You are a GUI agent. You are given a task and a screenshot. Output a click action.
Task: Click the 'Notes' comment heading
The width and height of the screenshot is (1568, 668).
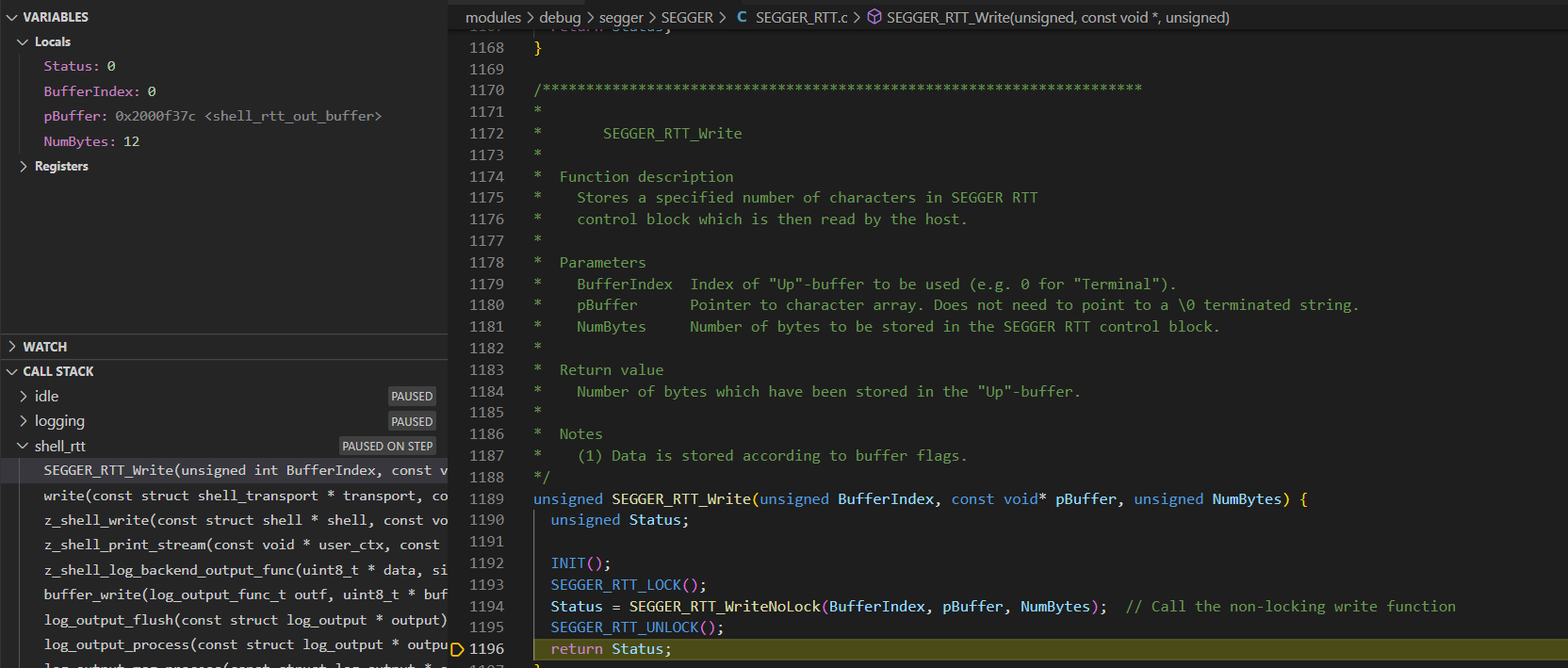(580, 434)
